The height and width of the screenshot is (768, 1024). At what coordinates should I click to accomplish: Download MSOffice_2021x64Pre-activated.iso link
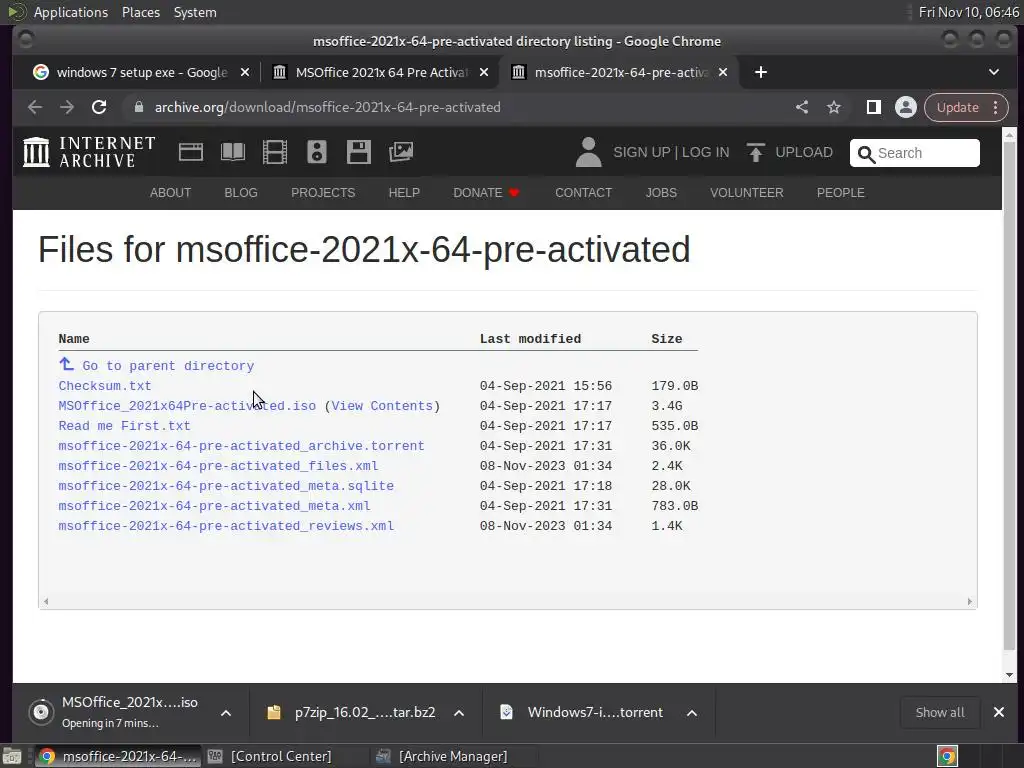(187, 406)
